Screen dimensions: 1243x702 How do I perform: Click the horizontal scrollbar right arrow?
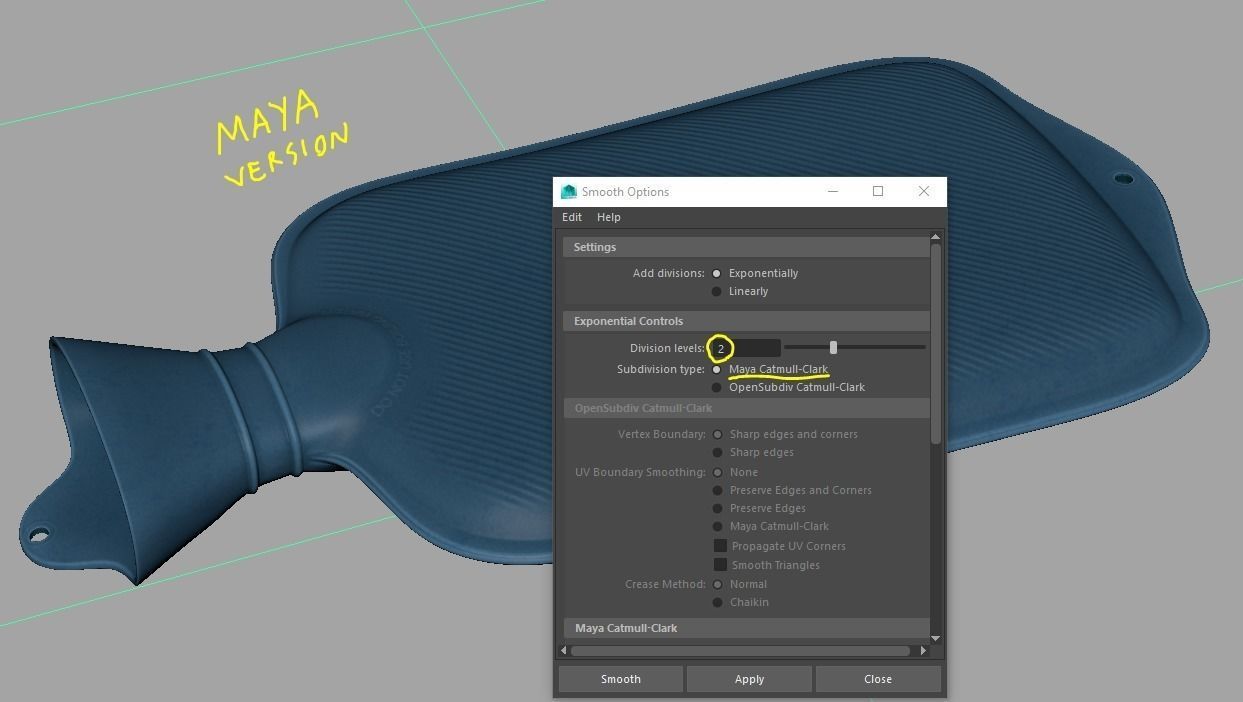click(923, 651)
